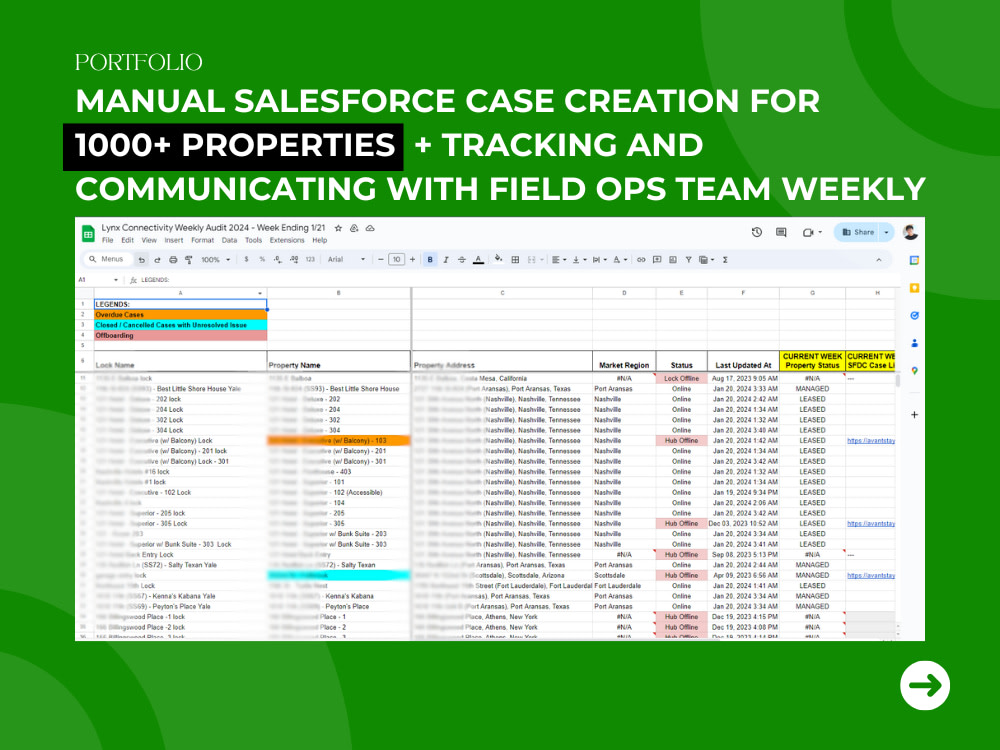Open the Edit menu
The image size is (1000, 750).
(128, 240)
